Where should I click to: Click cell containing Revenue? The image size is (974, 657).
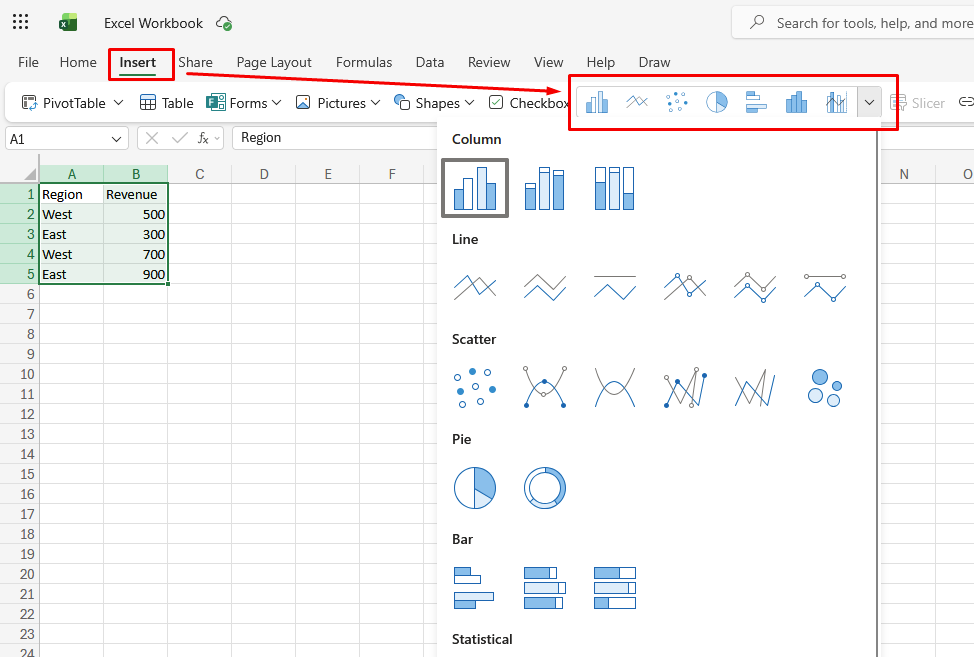coord(135,194)
